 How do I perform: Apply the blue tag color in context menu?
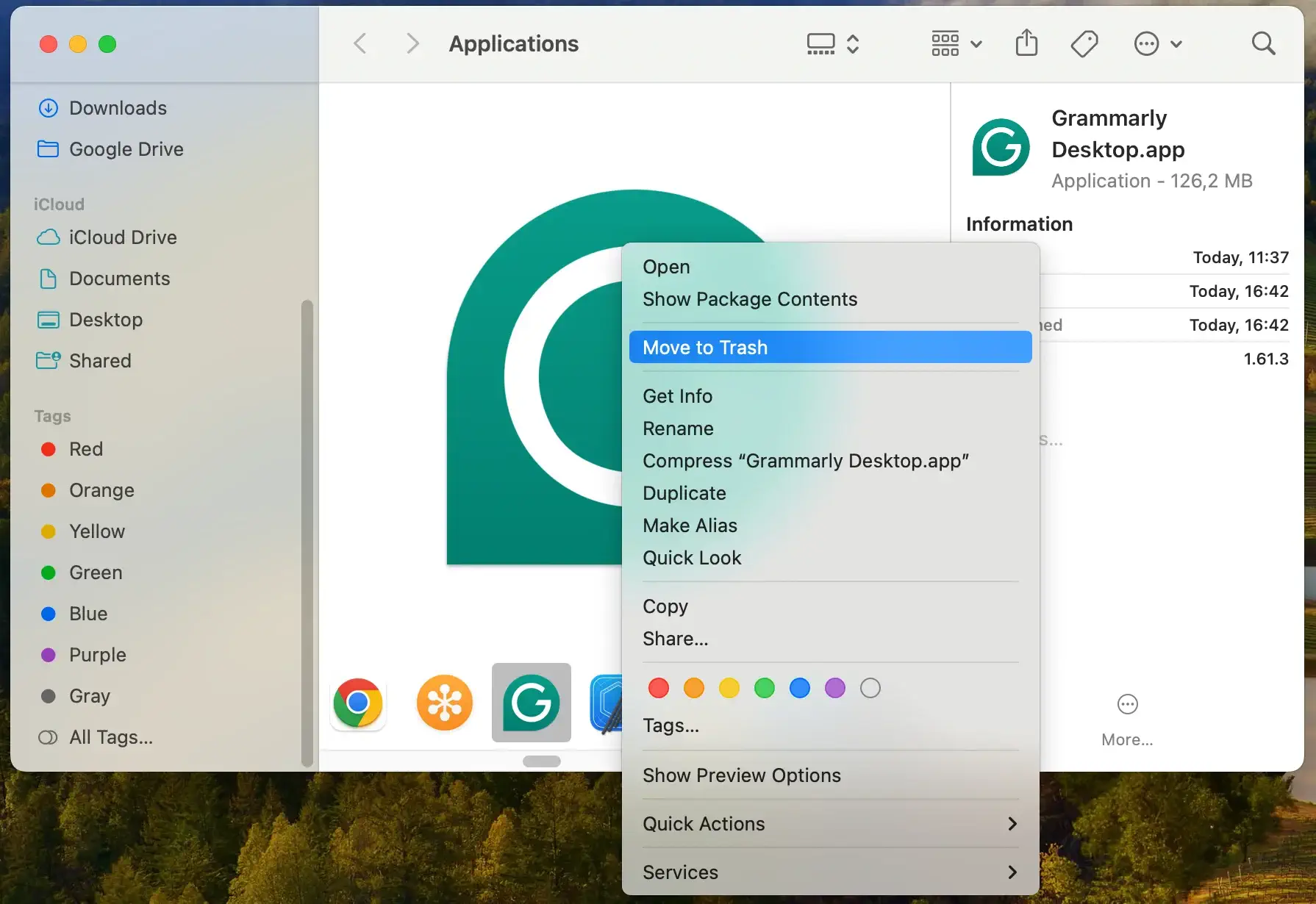[800, 688]
